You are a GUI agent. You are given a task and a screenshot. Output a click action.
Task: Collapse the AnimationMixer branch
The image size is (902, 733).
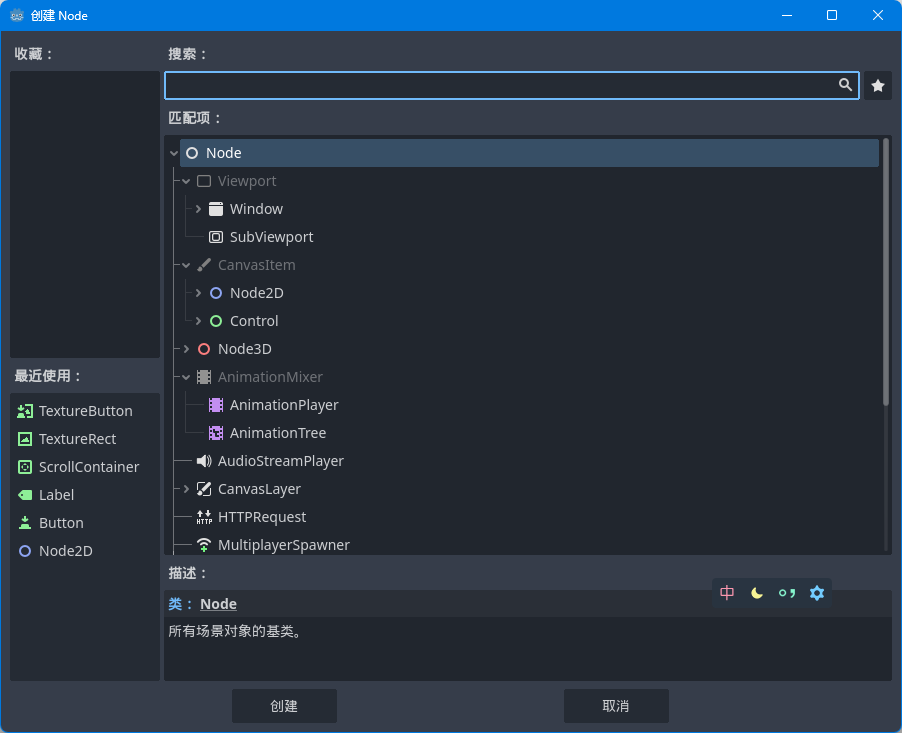186,377
